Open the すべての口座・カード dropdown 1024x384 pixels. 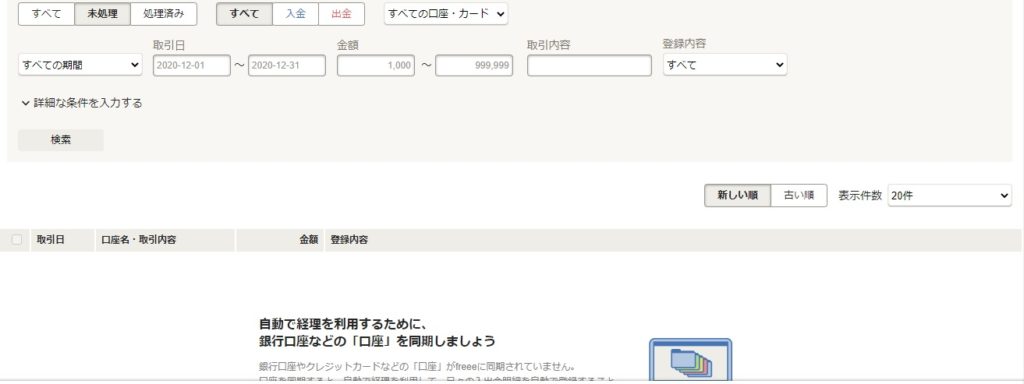pyautogui.click(x=446, y=14)
